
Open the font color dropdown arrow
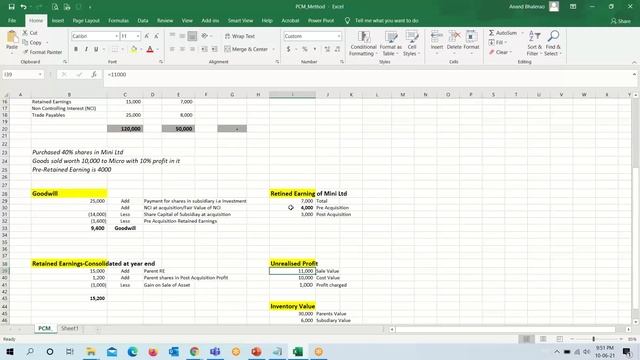pos(158,49)
